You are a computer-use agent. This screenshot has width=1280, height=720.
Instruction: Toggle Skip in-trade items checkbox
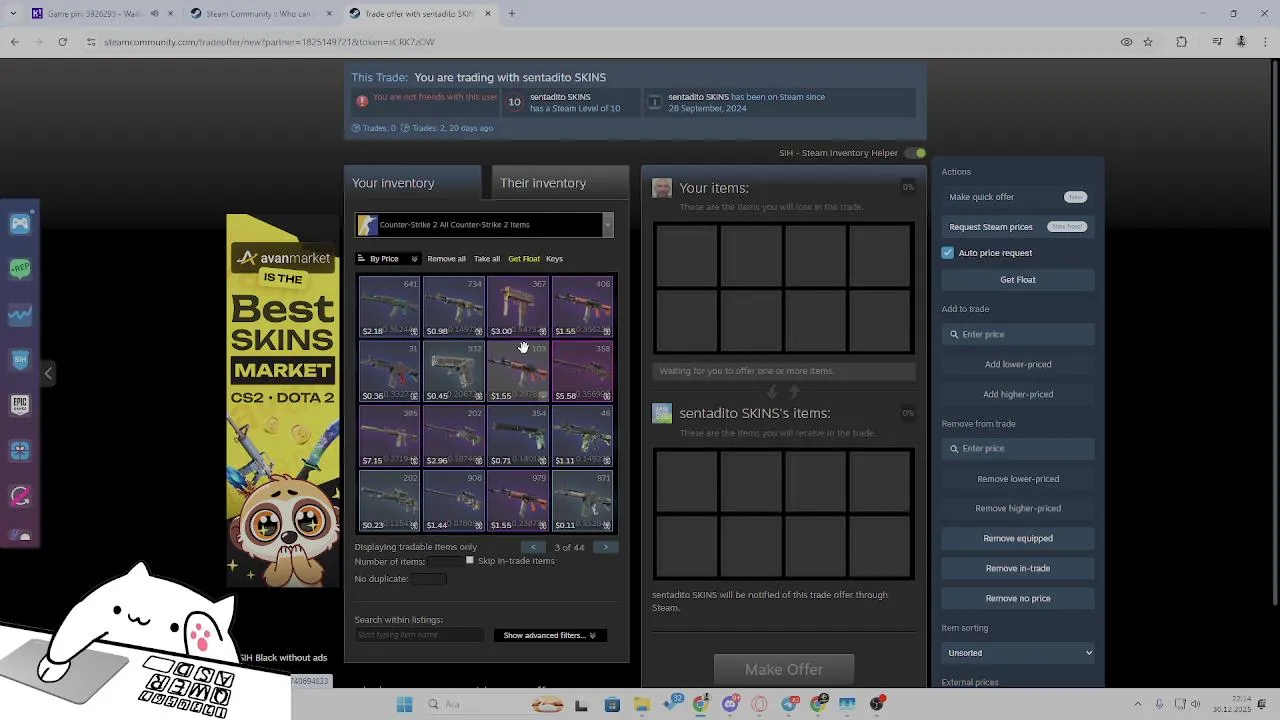point(470,561)
